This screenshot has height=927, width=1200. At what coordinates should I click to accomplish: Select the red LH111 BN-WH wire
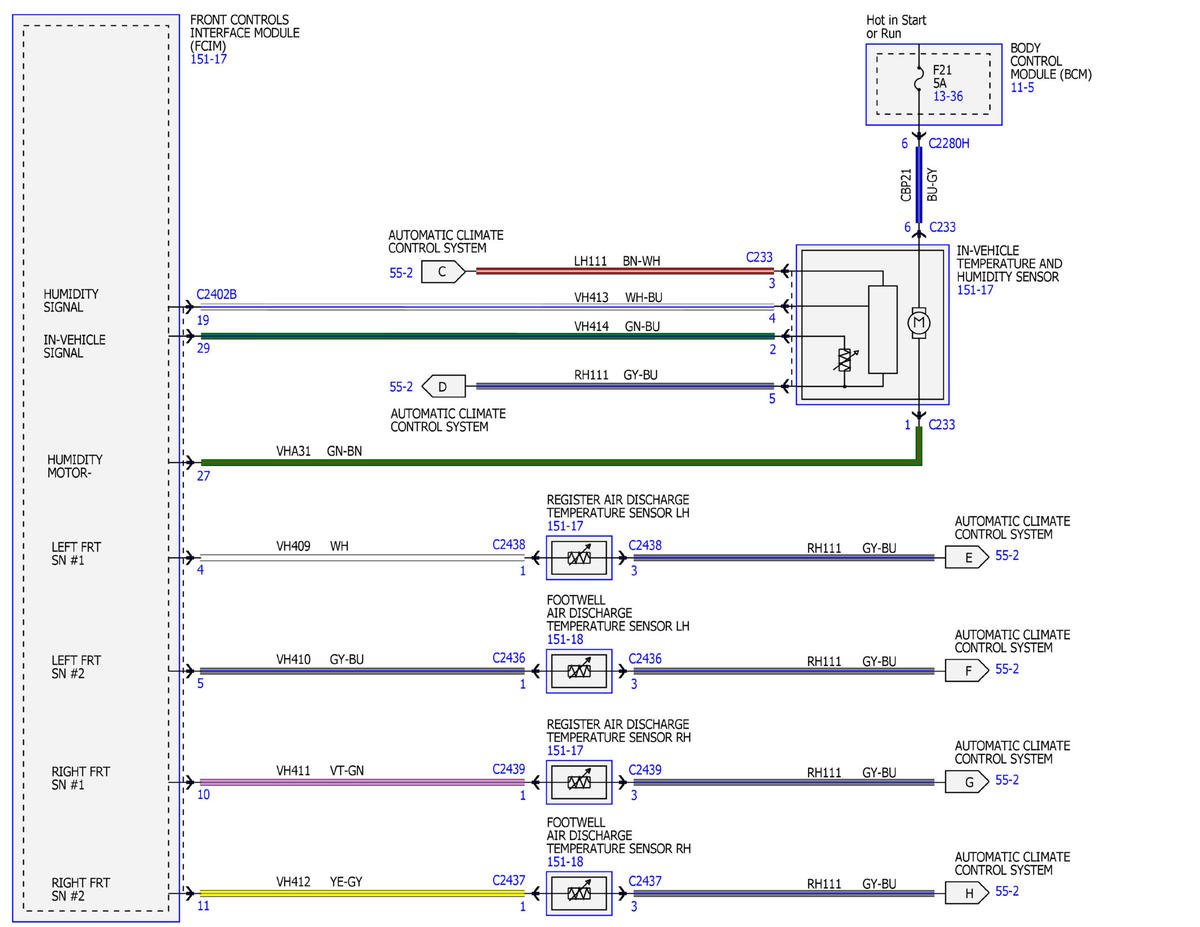[x=625, y=270]
